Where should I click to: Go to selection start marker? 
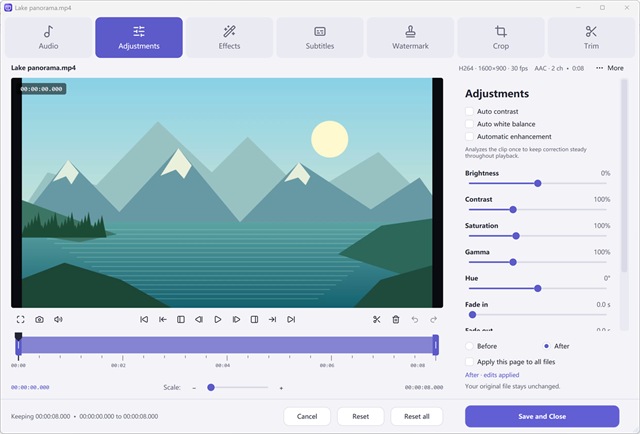(162, 319)
